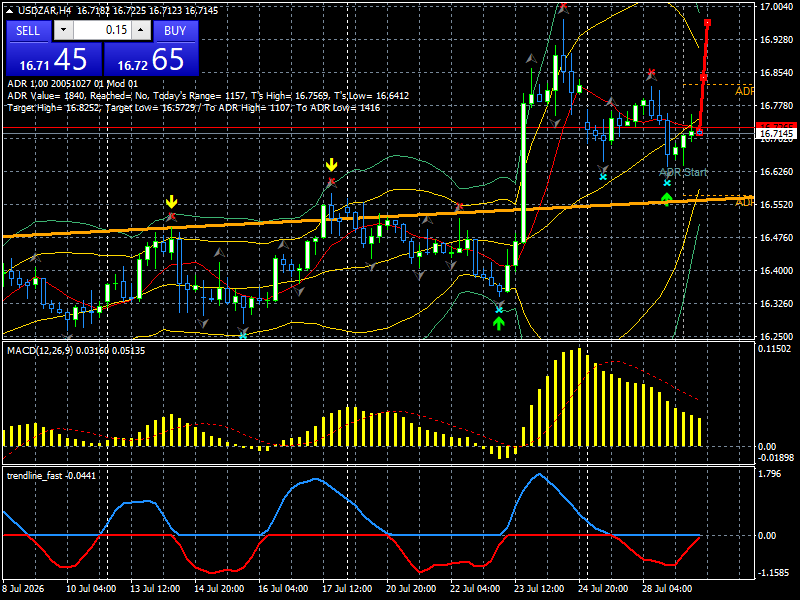Image resolution: width=800 pixels, height=600 pixels.
Task: Click the 1.796 trendline_fast scale value
Action: 770,474
